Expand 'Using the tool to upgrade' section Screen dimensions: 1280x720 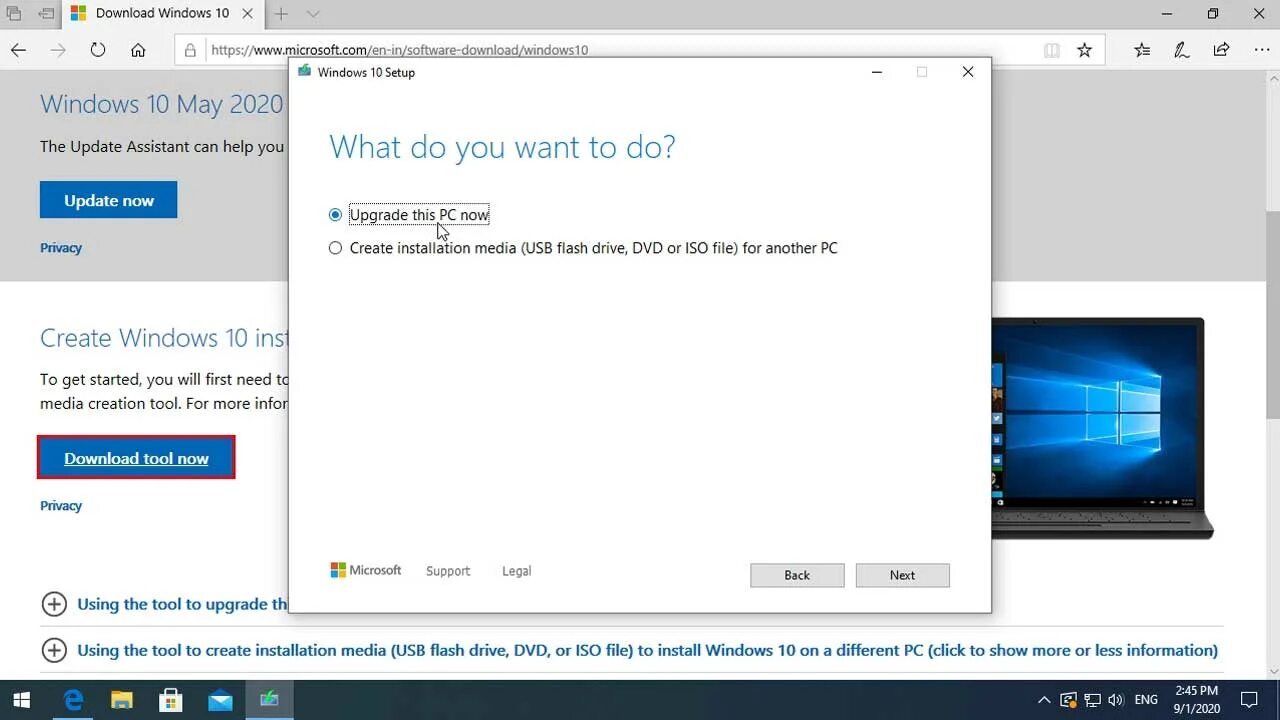click(165, 604)
